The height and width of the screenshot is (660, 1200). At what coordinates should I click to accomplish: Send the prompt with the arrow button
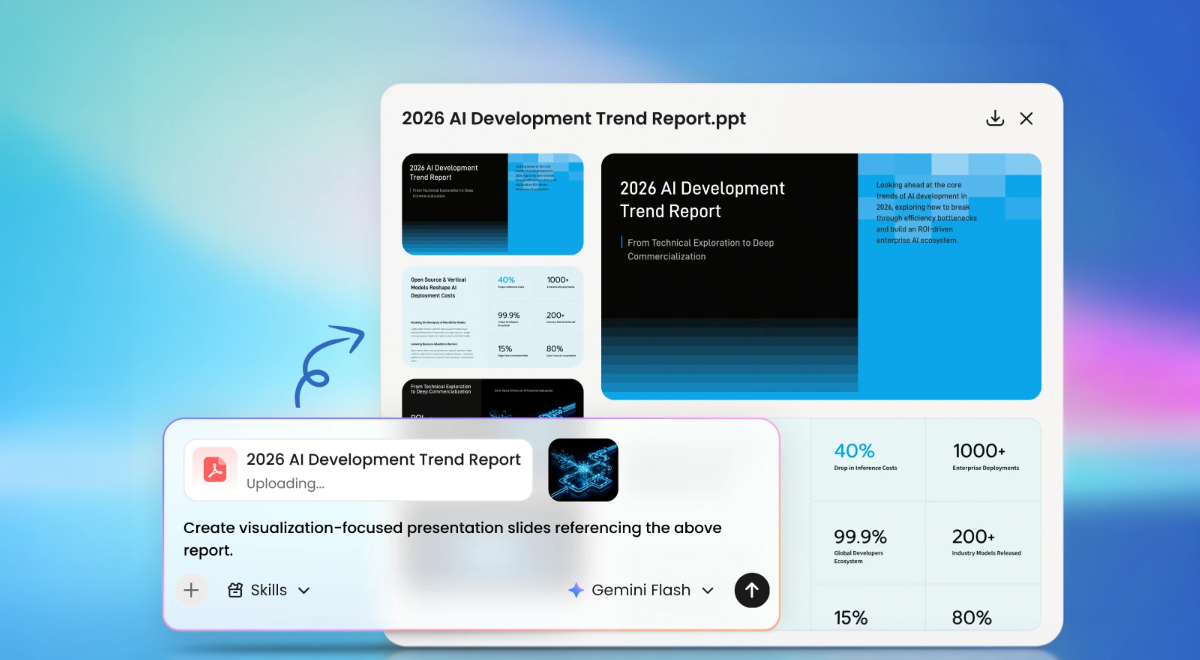click(752, 590)
